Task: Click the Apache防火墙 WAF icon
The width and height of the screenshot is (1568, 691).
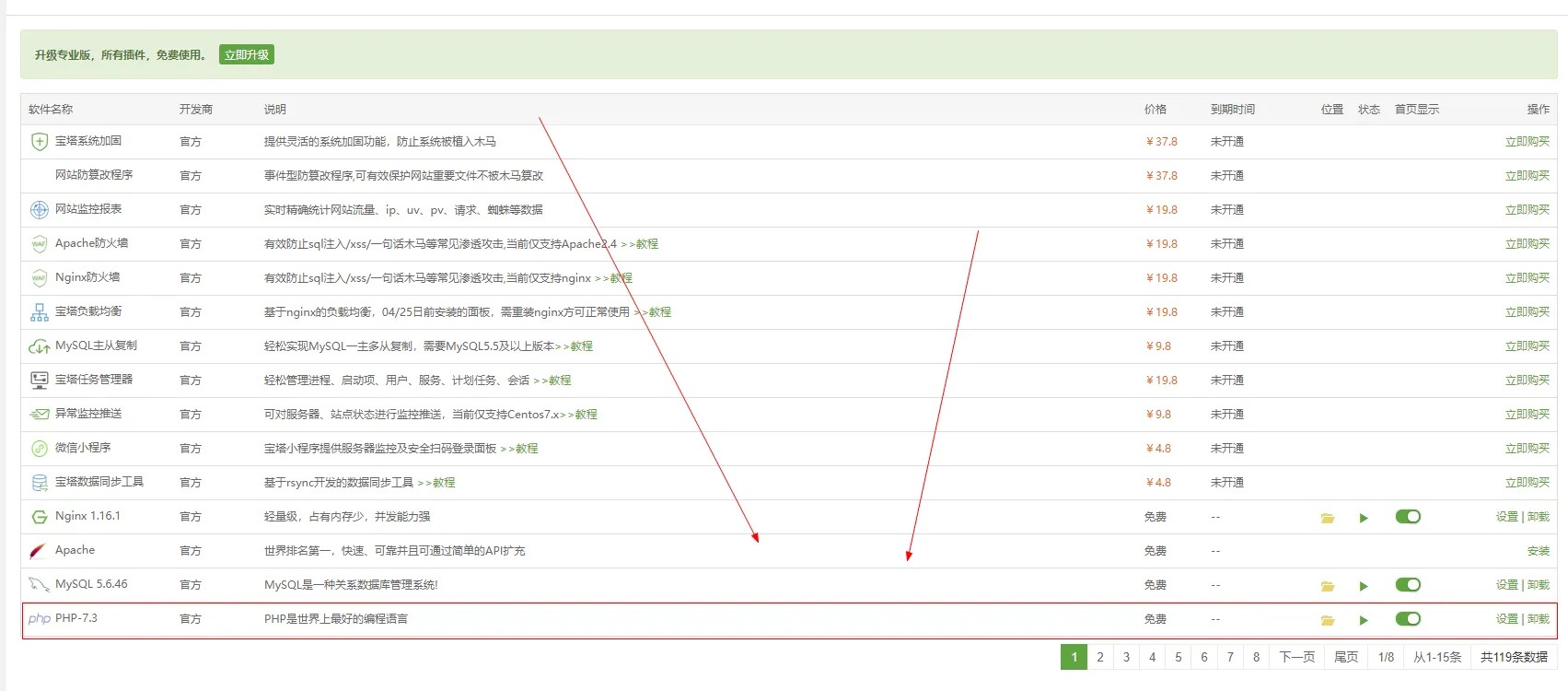Action: tap(39, 244)
